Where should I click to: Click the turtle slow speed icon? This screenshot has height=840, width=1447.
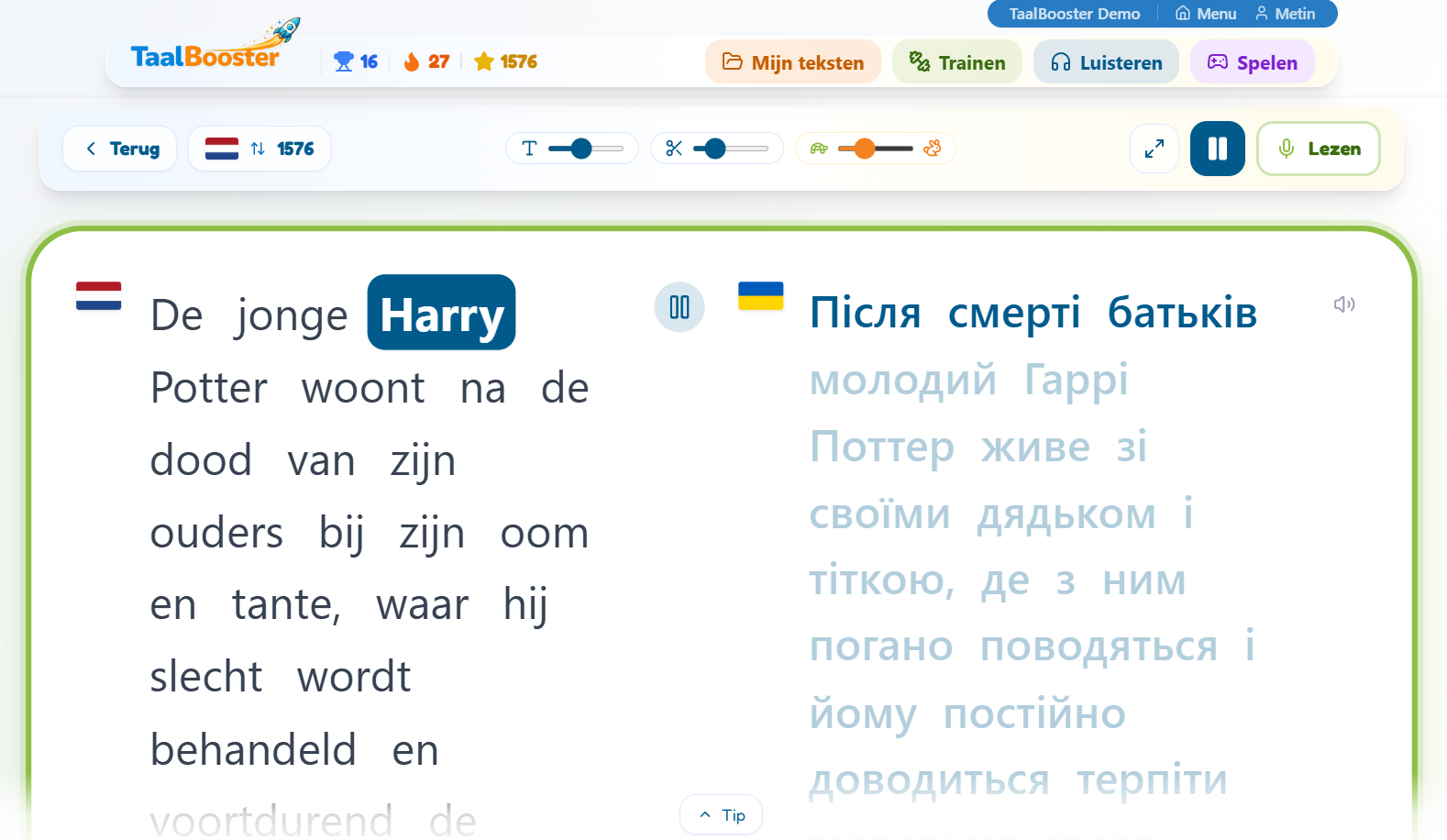click(x=819, y=149)
